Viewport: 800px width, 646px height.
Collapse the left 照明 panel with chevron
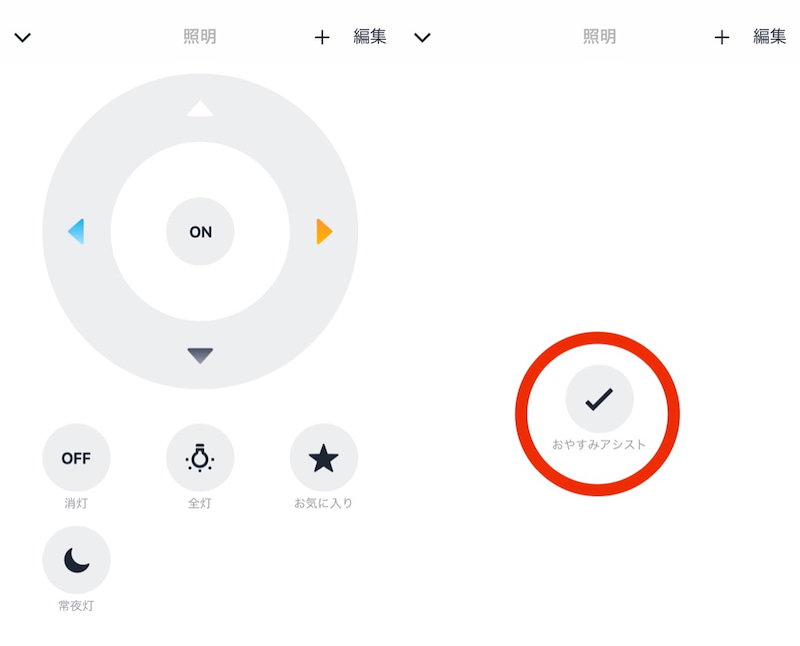pyautogui.click(x=22, y=37)
